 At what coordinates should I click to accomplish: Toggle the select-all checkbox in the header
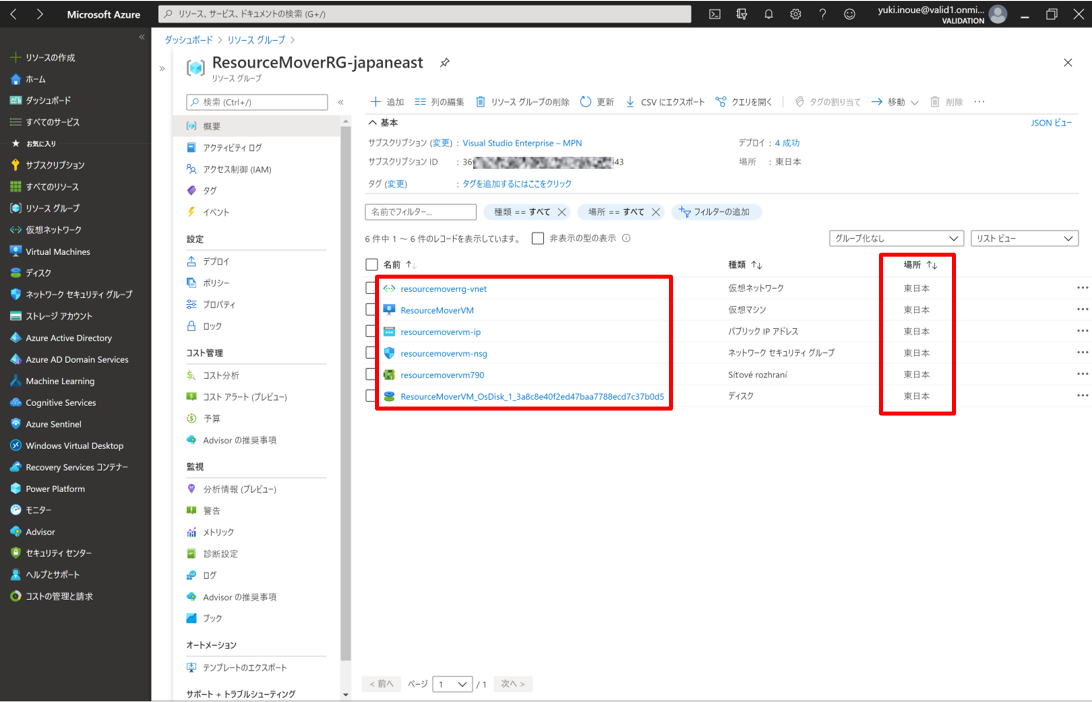[372, 265]
